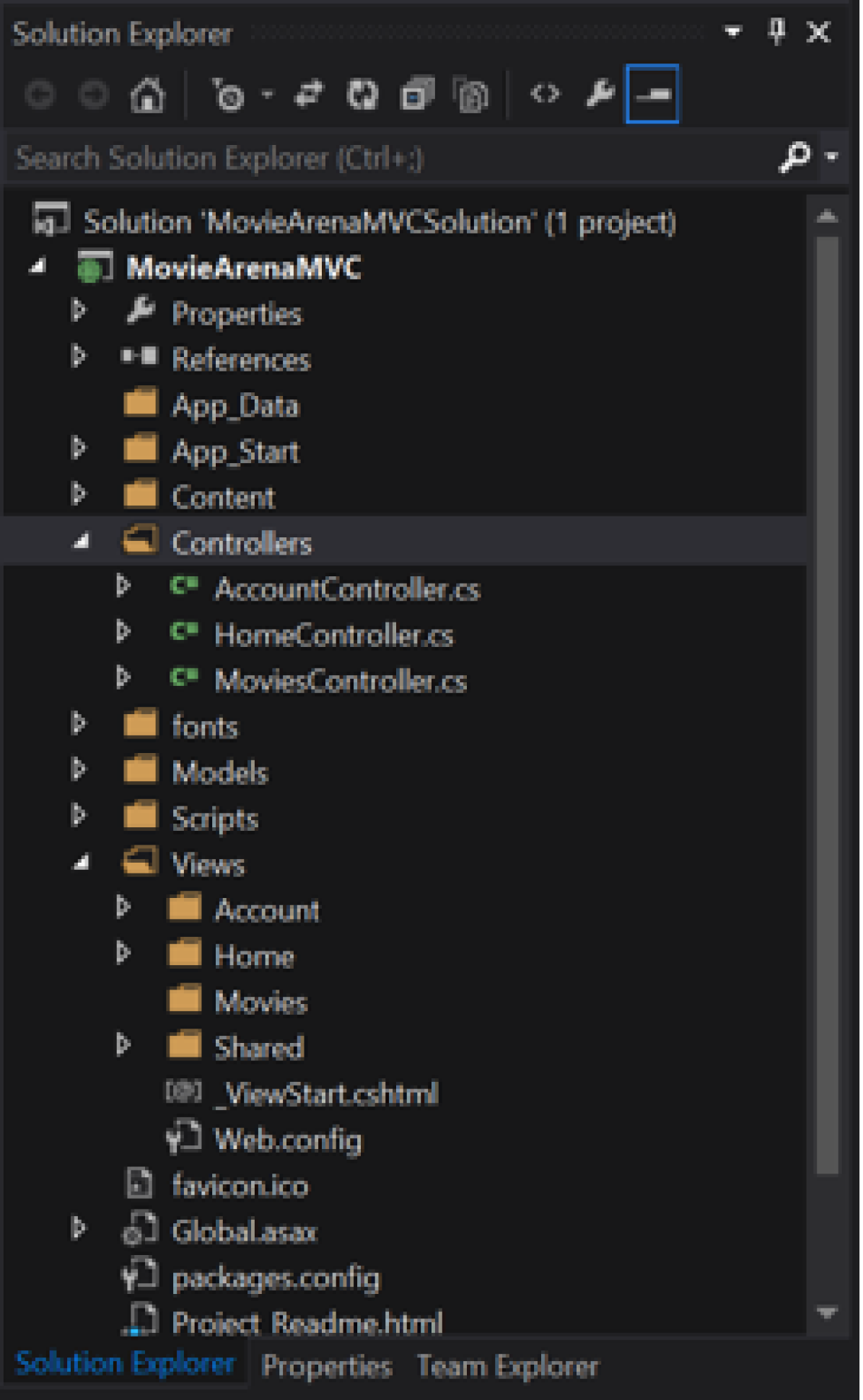Expand the App_Start folder
Screen dimensions: 863x1400
79,449
